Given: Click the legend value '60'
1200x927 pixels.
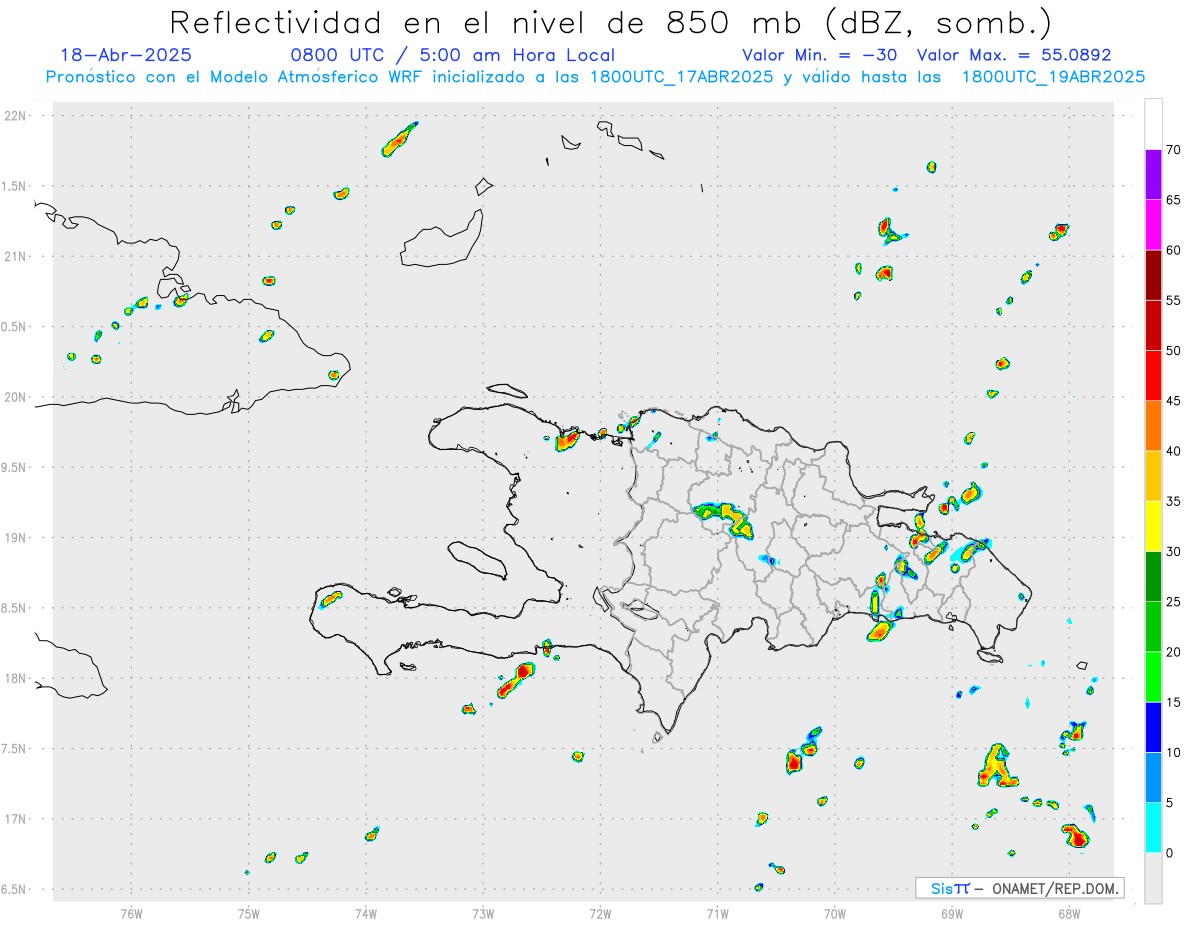Looking at the screenshot, I should pos(1174,250).
